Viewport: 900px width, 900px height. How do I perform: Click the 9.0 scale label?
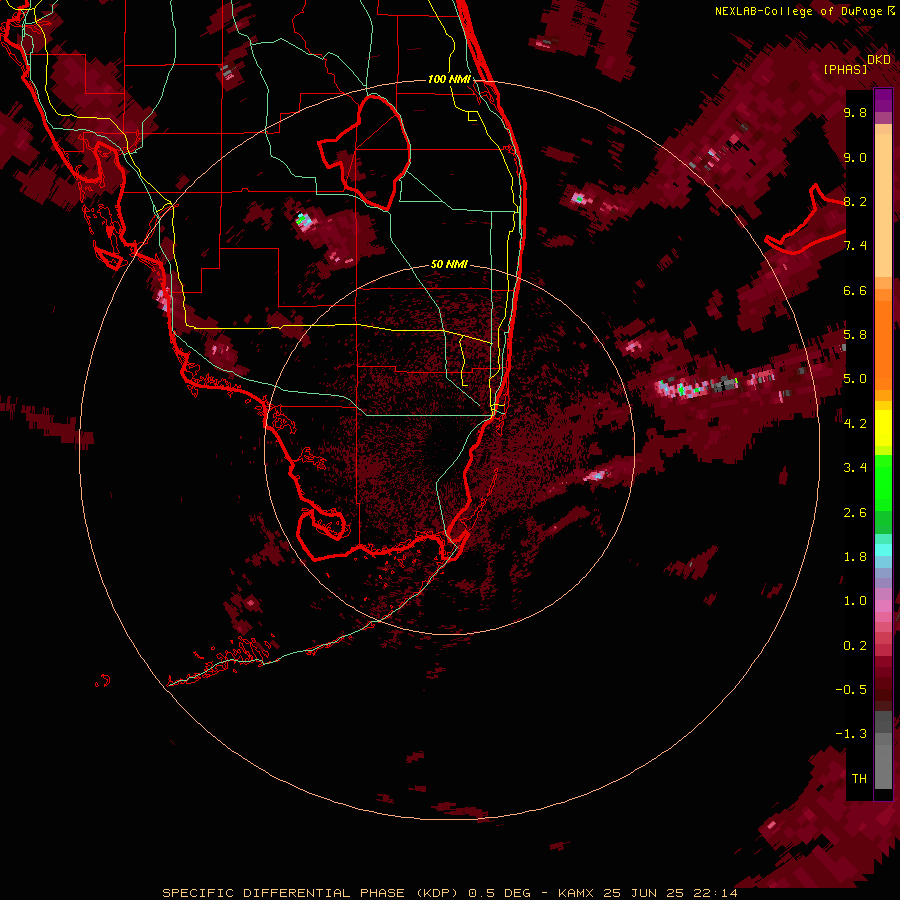click(855, 157)
